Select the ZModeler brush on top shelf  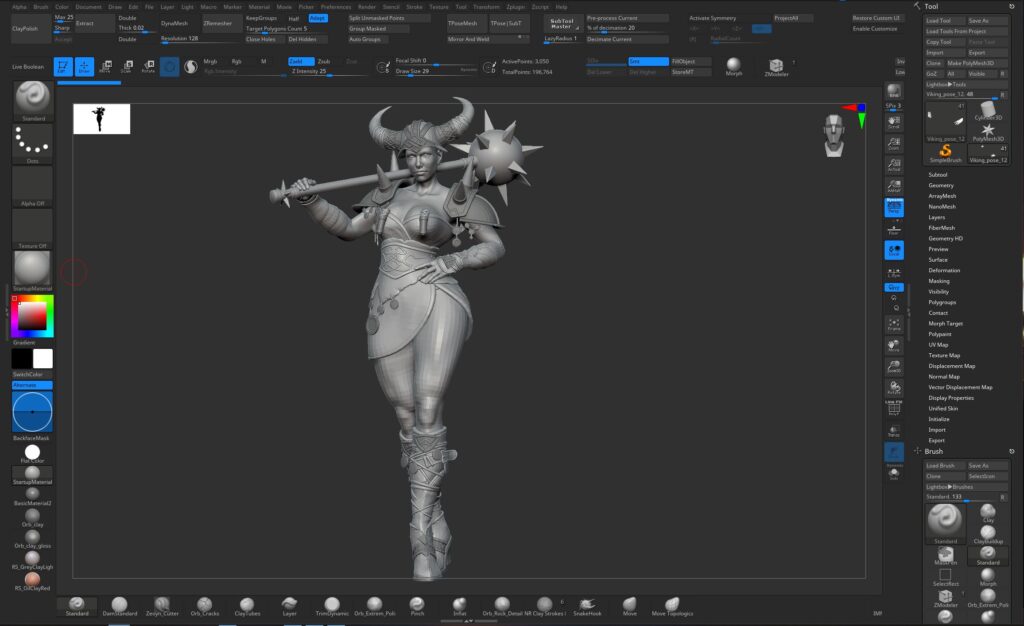click(776, 66)
